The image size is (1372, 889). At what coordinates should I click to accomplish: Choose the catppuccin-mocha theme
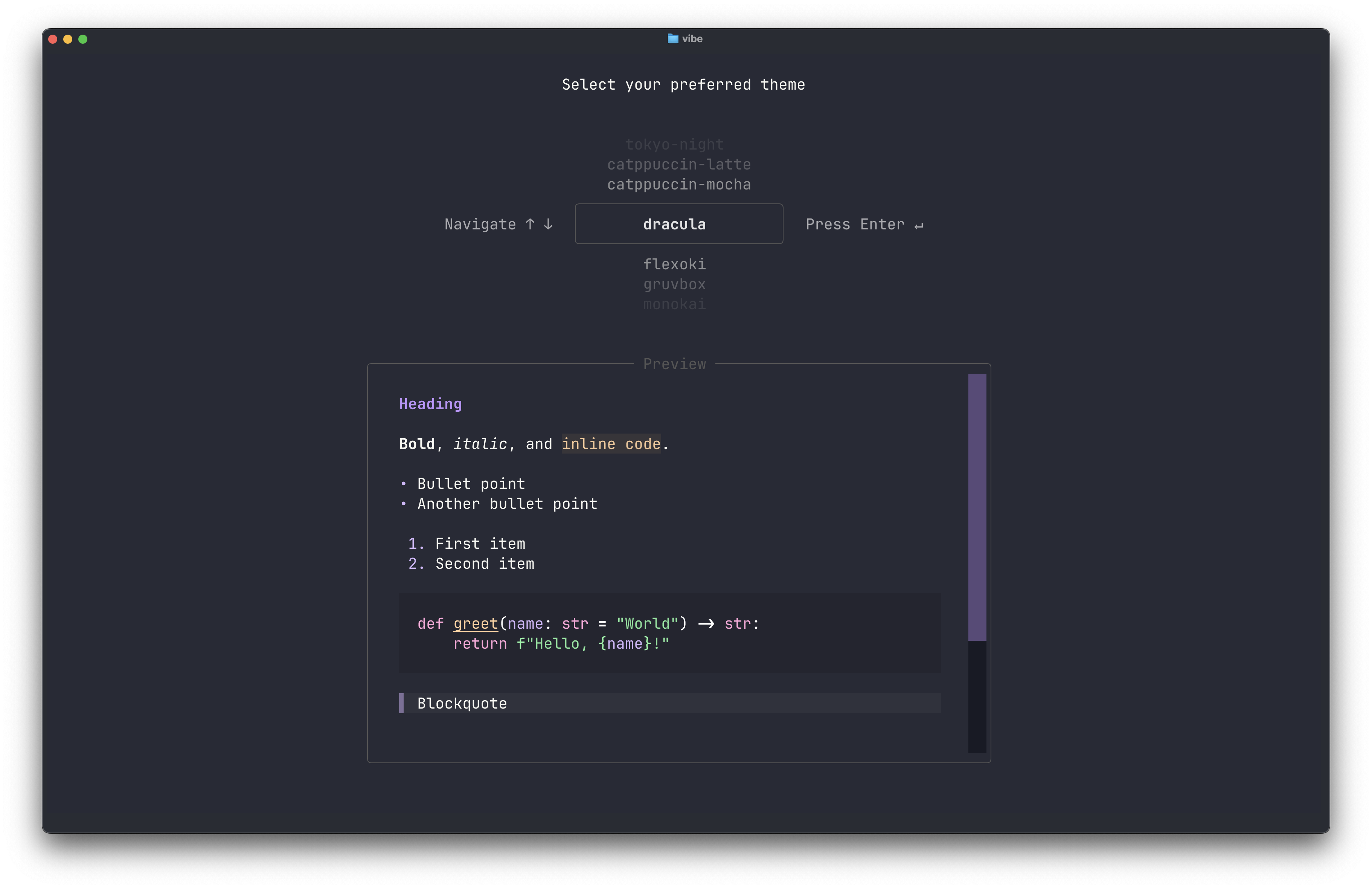(678, 184)
